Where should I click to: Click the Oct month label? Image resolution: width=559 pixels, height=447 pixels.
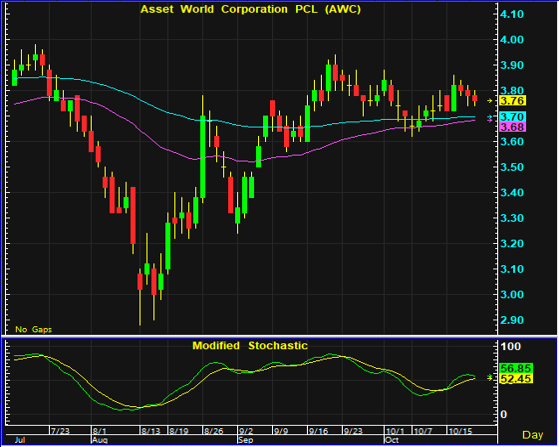391,440
